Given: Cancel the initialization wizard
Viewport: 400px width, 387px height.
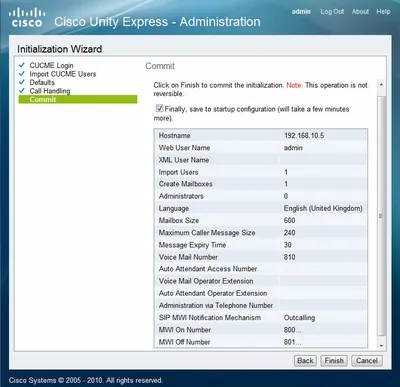Looking at the screenshot, I should [367, 361].
